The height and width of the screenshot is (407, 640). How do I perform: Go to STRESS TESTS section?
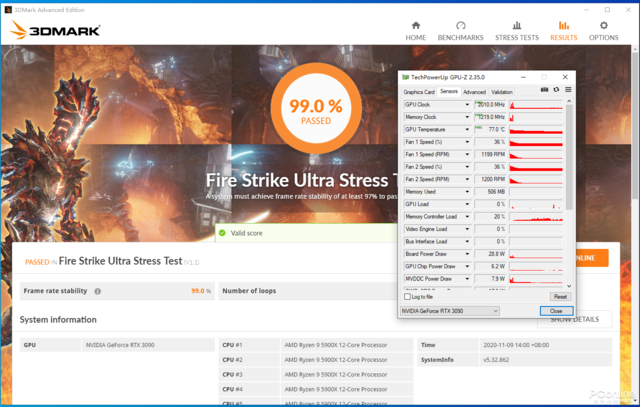point(517,31)
